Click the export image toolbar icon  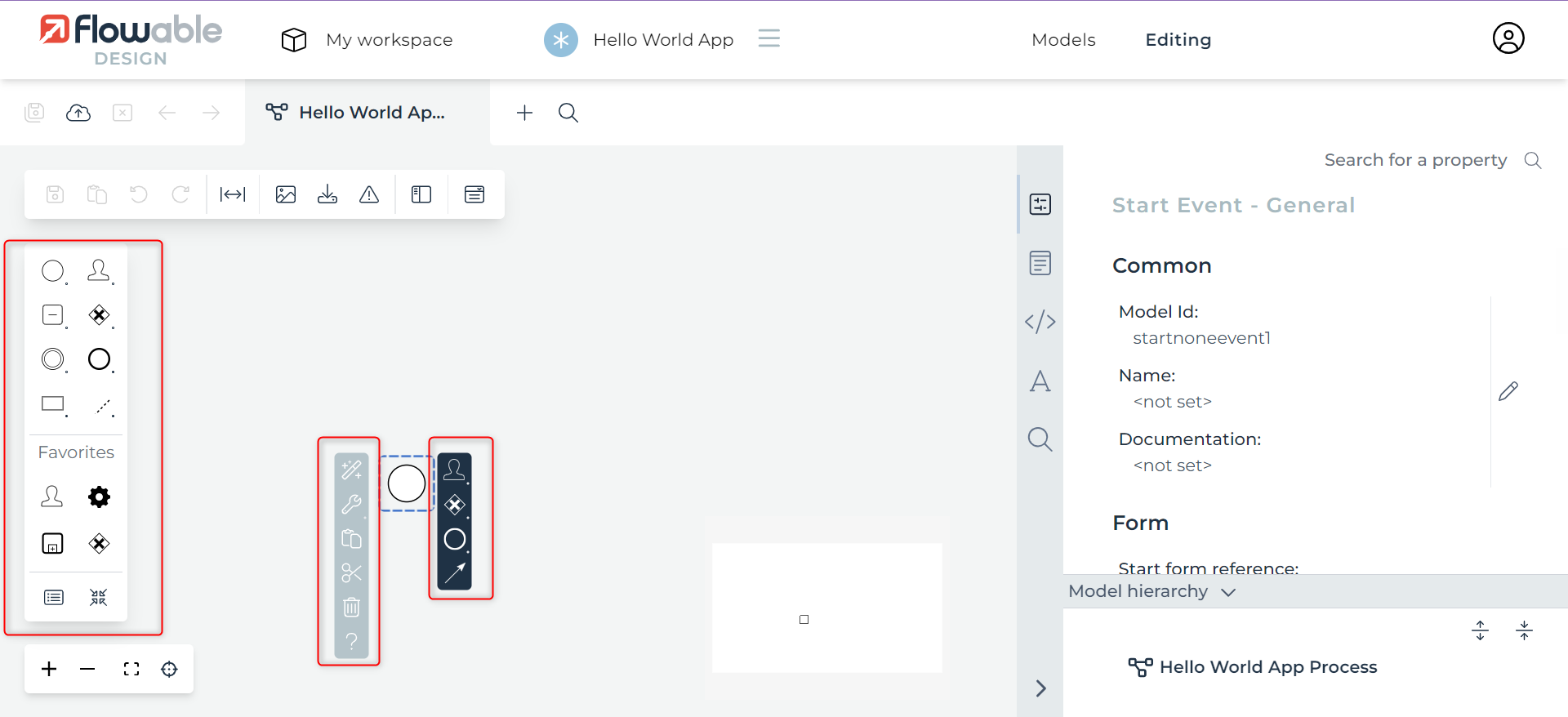click(x=286, y=194)
